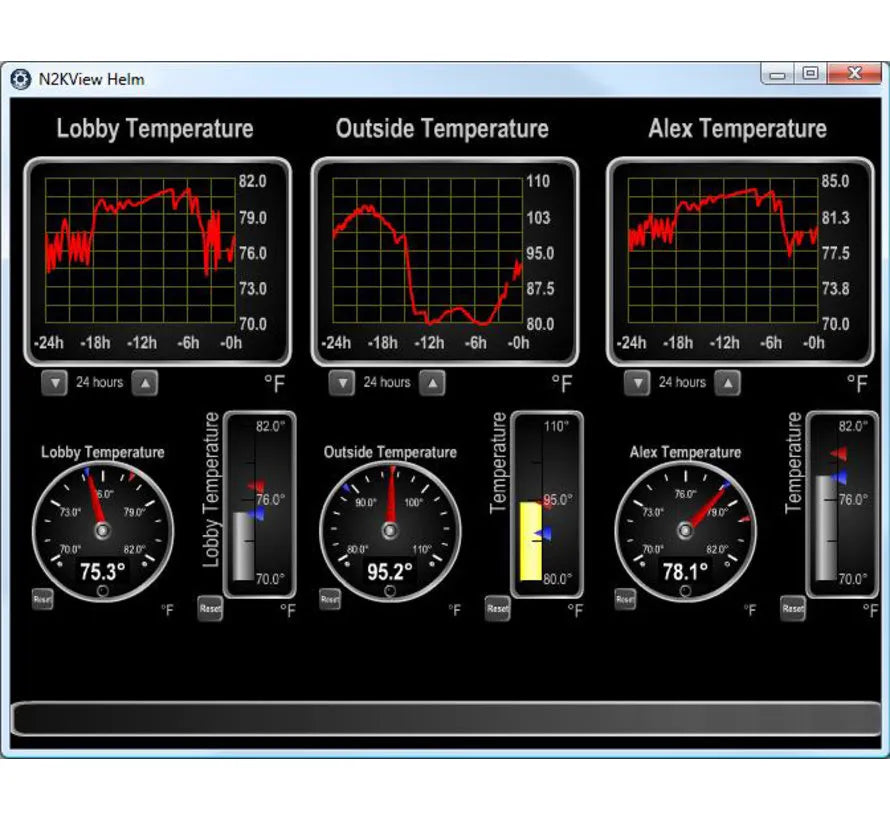Reset the Alex Temperature bar gauge

click(791, 608)
